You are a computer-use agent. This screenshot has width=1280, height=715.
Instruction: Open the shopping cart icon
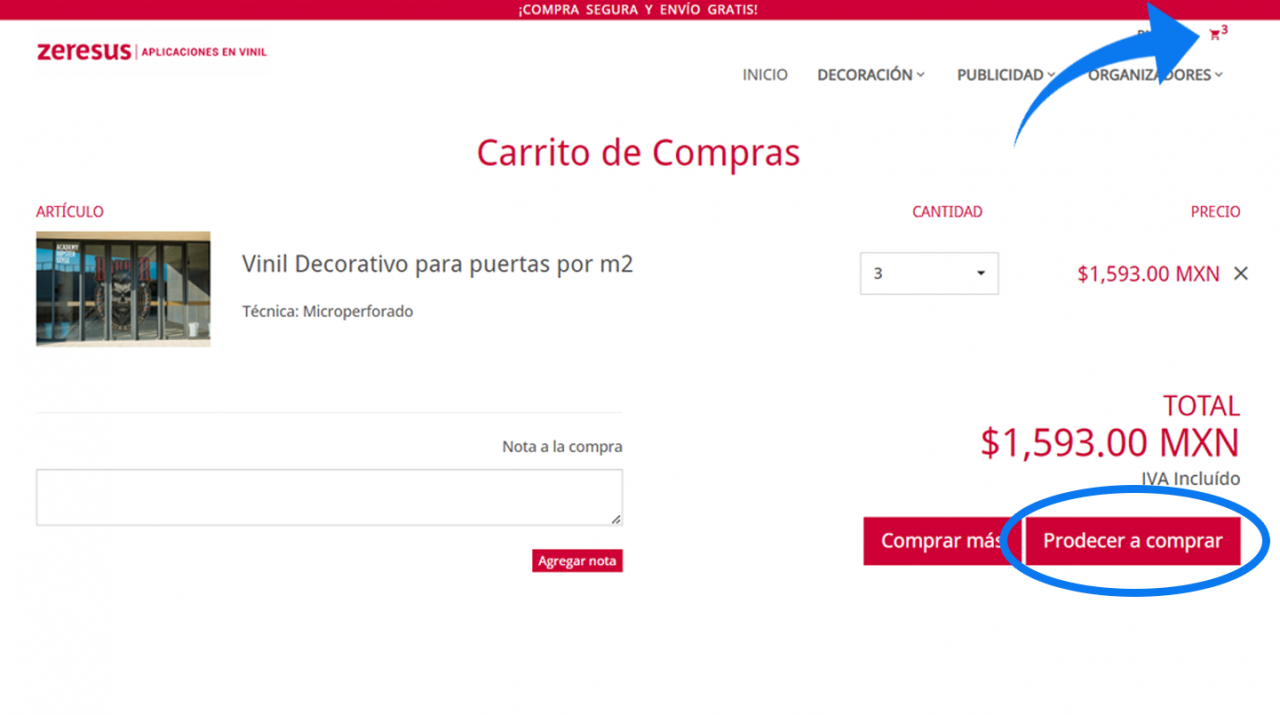(1214, 36)
